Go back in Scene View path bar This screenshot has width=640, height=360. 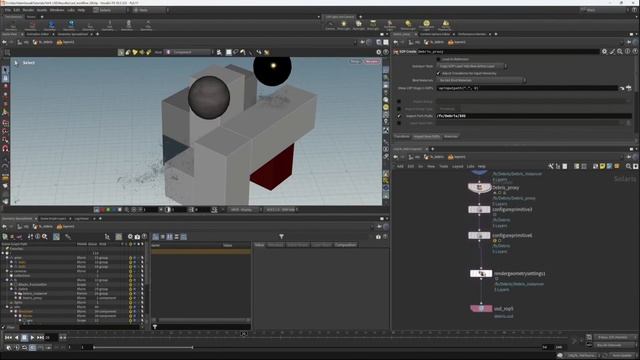point(4,42)
